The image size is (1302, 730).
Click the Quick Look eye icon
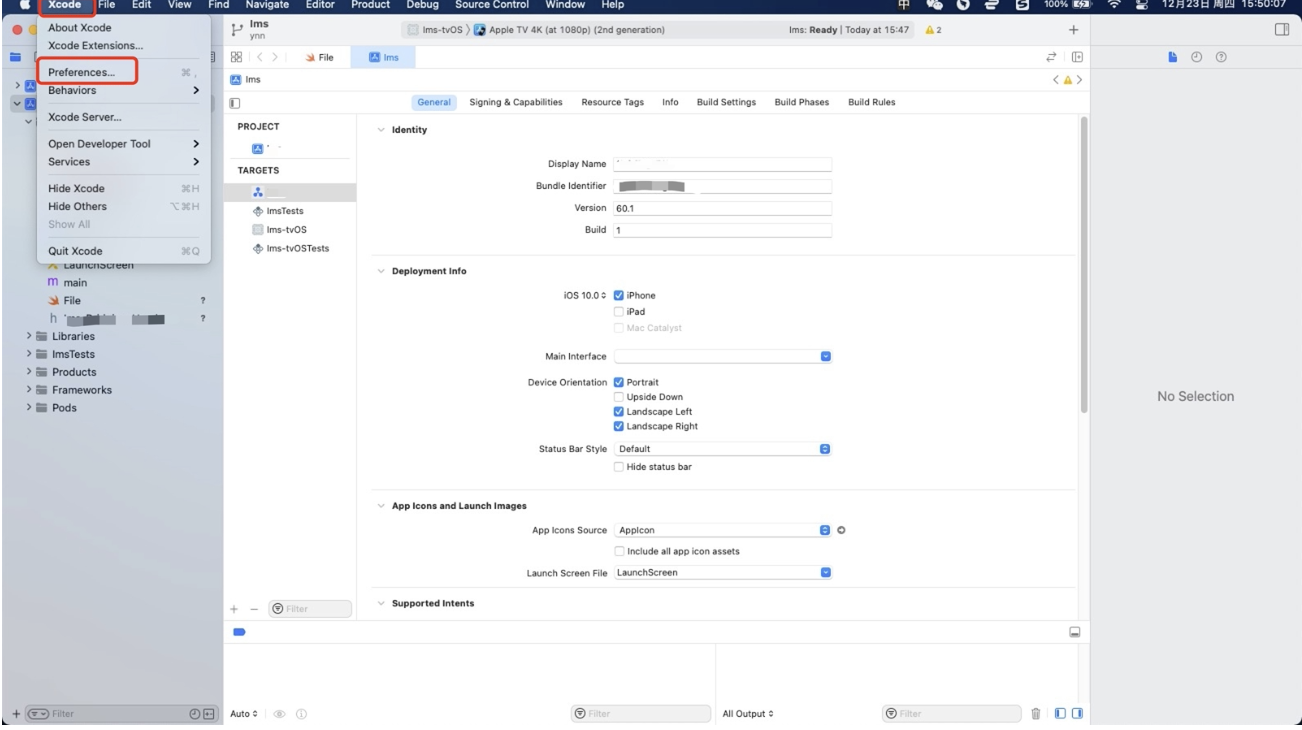pyautogui.click(x=280, y=713)
